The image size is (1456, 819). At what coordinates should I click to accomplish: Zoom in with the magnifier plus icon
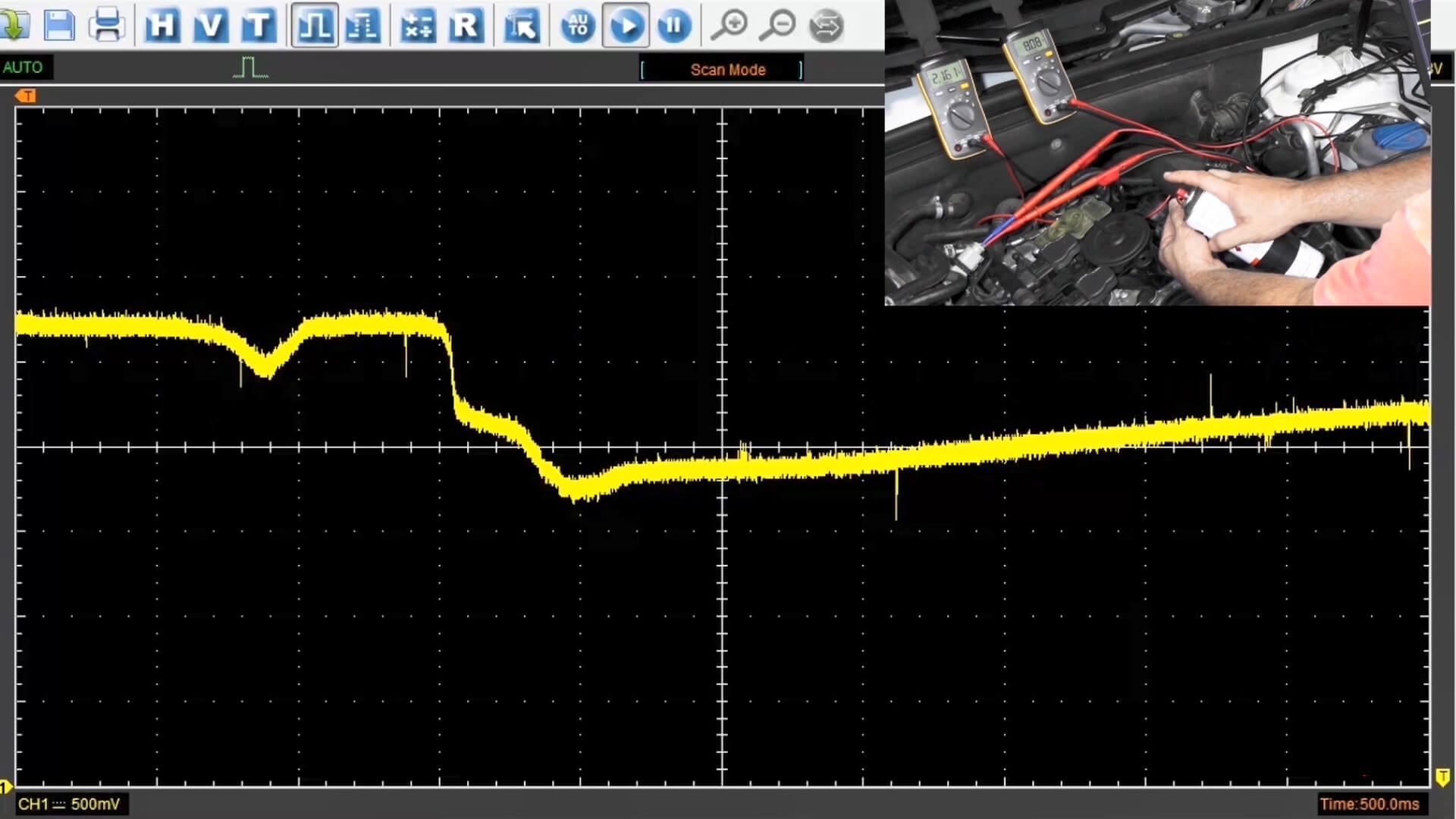(730, 26)
